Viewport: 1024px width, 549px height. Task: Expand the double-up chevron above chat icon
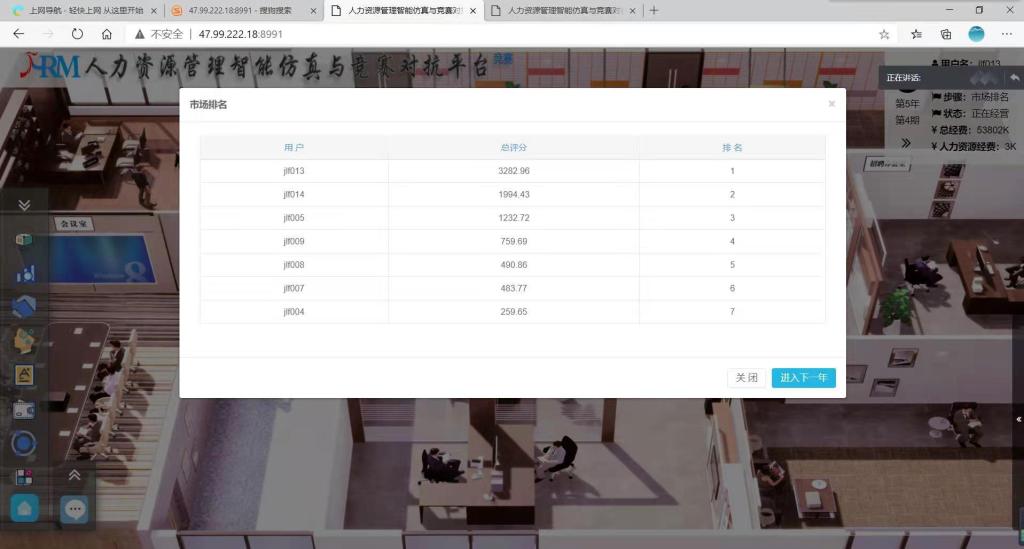click(x=75, y=475)
